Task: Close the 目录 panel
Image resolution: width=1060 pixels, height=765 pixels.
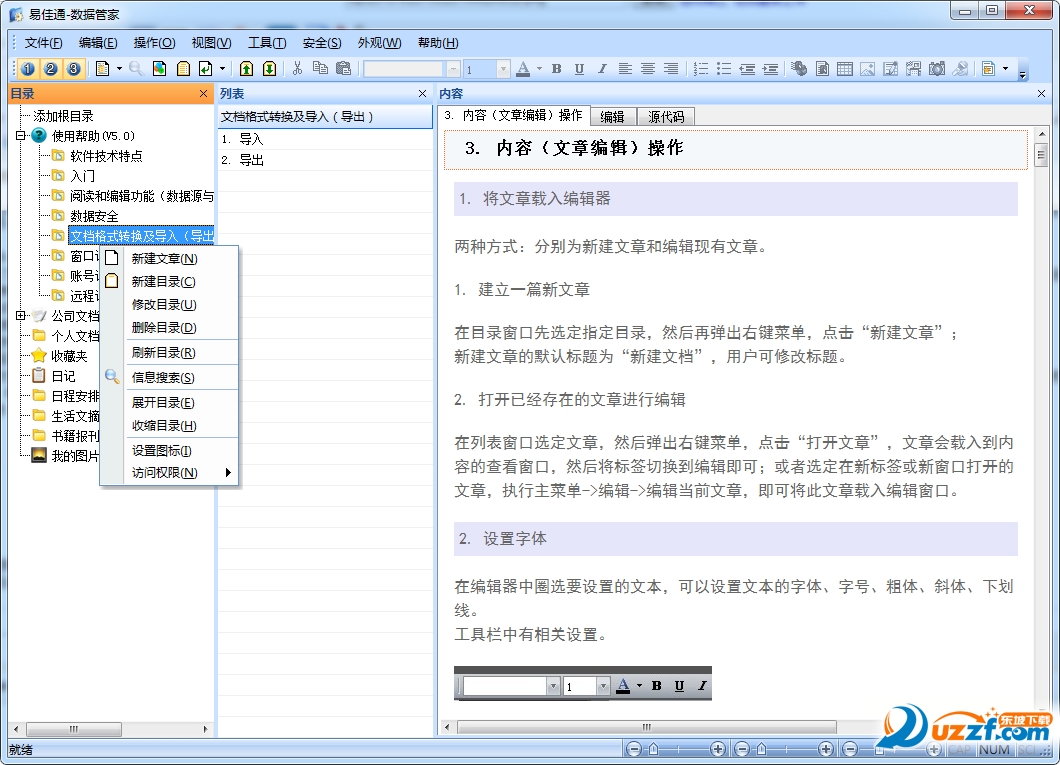Action: pos(203,94)
